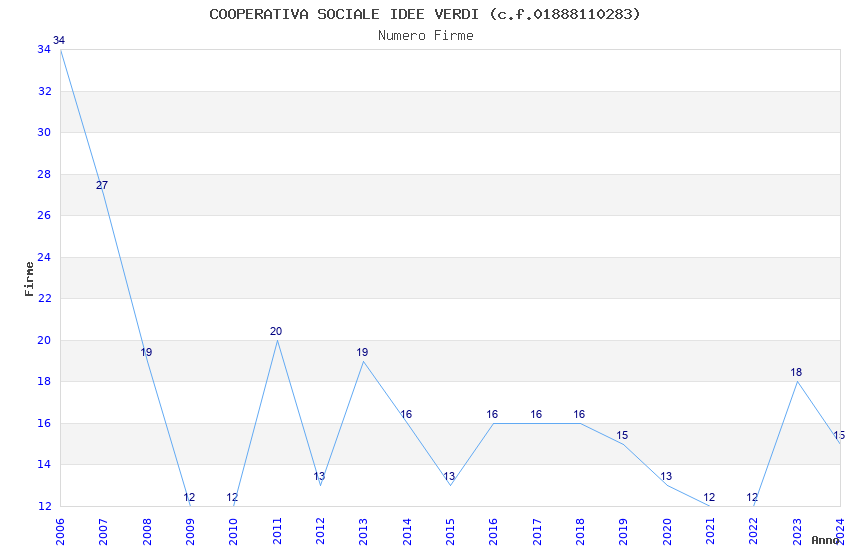The height and width of the screenshot is (550, 850).
Task: Click the 18 data label at 2023
Action: pyautogui.click(x=796, y=372)
